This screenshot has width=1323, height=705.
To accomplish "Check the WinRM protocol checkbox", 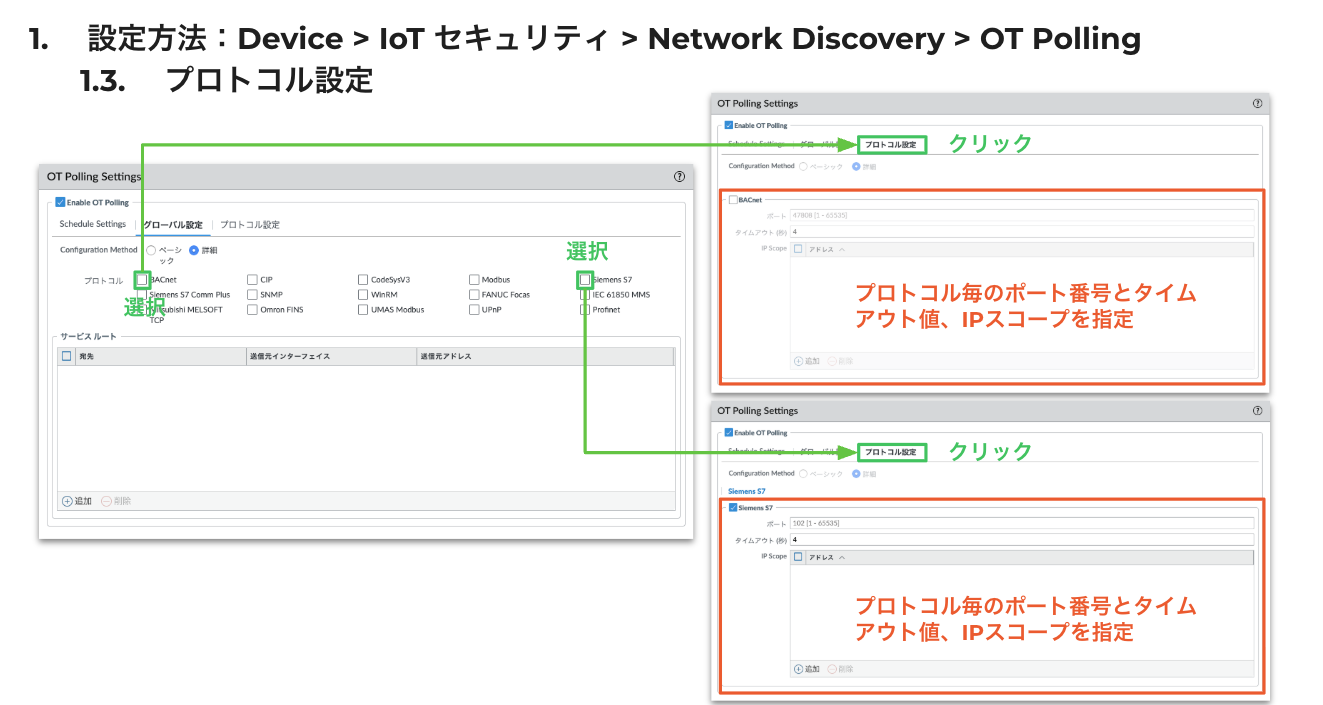I will coord(363,295).
